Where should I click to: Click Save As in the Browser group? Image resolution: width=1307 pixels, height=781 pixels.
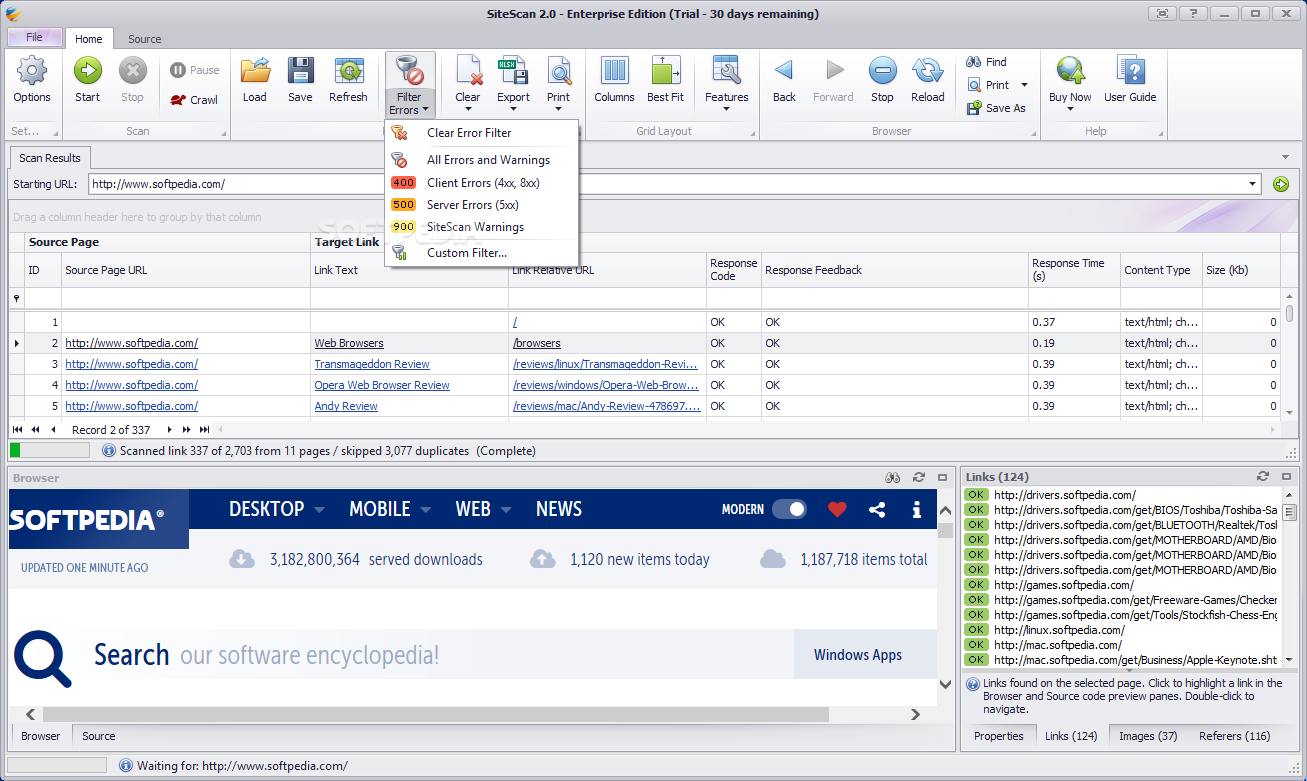coord(996,108)
